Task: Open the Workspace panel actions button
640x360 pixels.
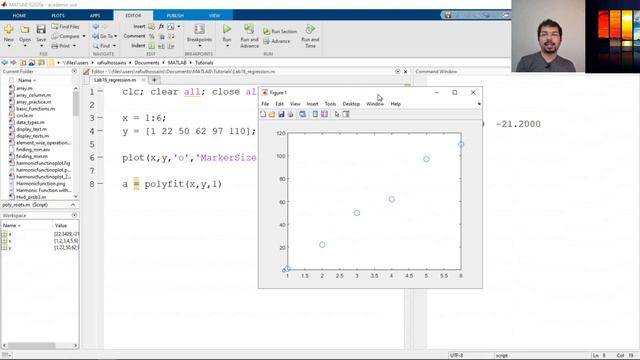Action: tap(74, 216)
